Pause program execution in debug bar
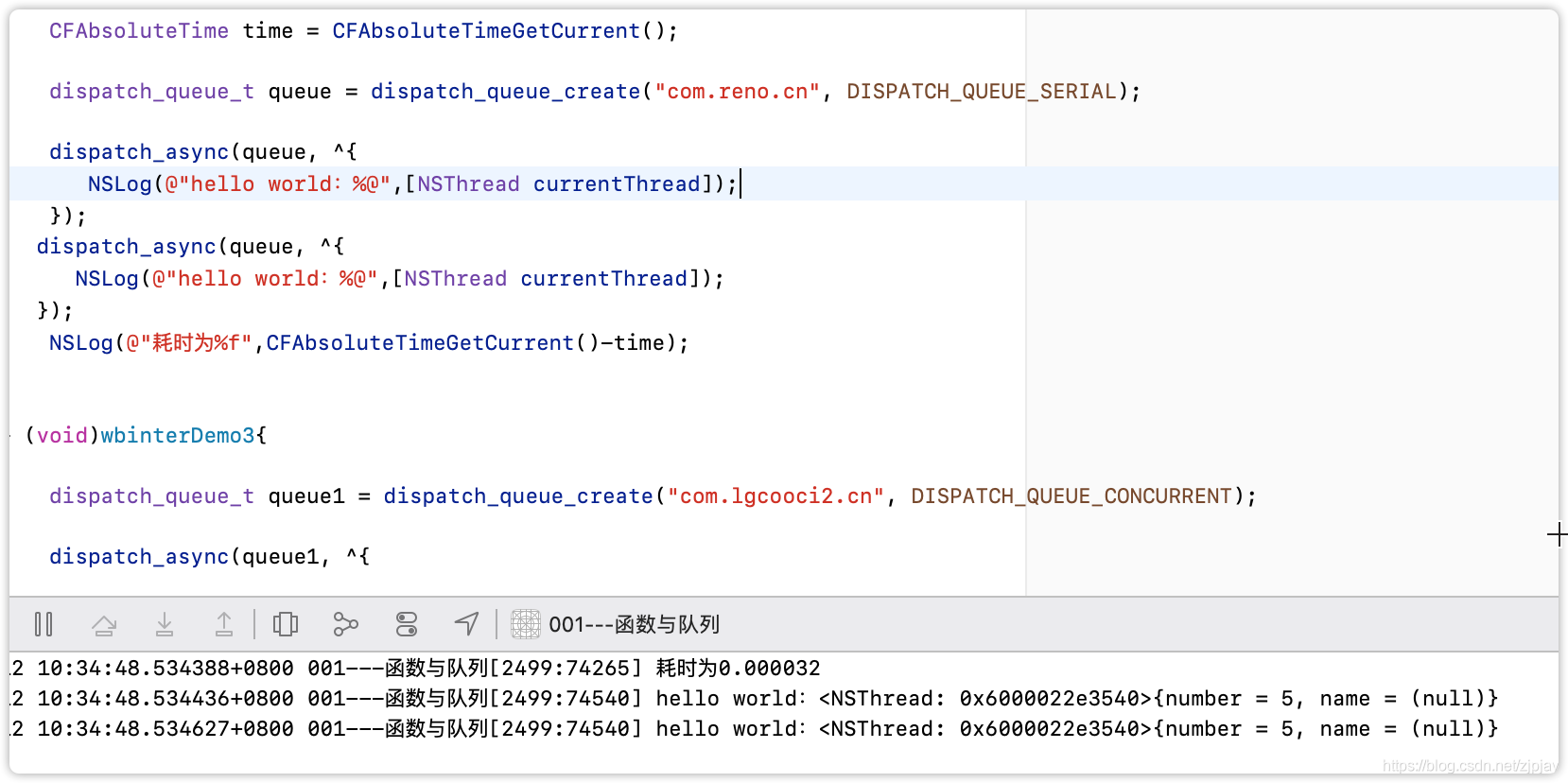 [x=44, y=624]
